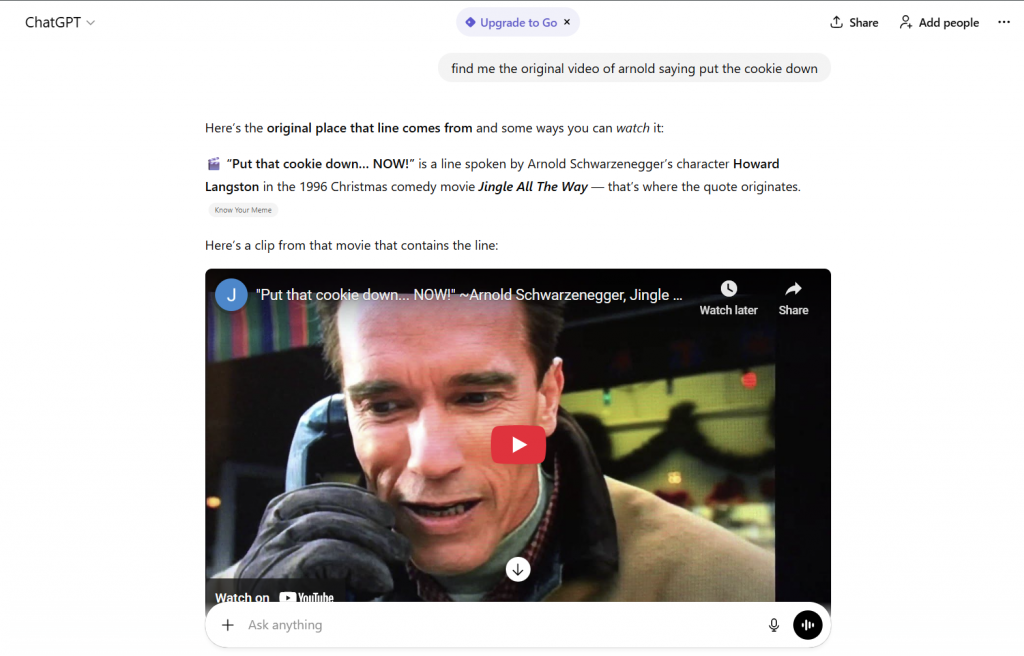Image resolution: width=1024 pixels, height=656 pixels.
Task: Share this conversation from the header
Action: pyautogui.click(x=854, y=22)
